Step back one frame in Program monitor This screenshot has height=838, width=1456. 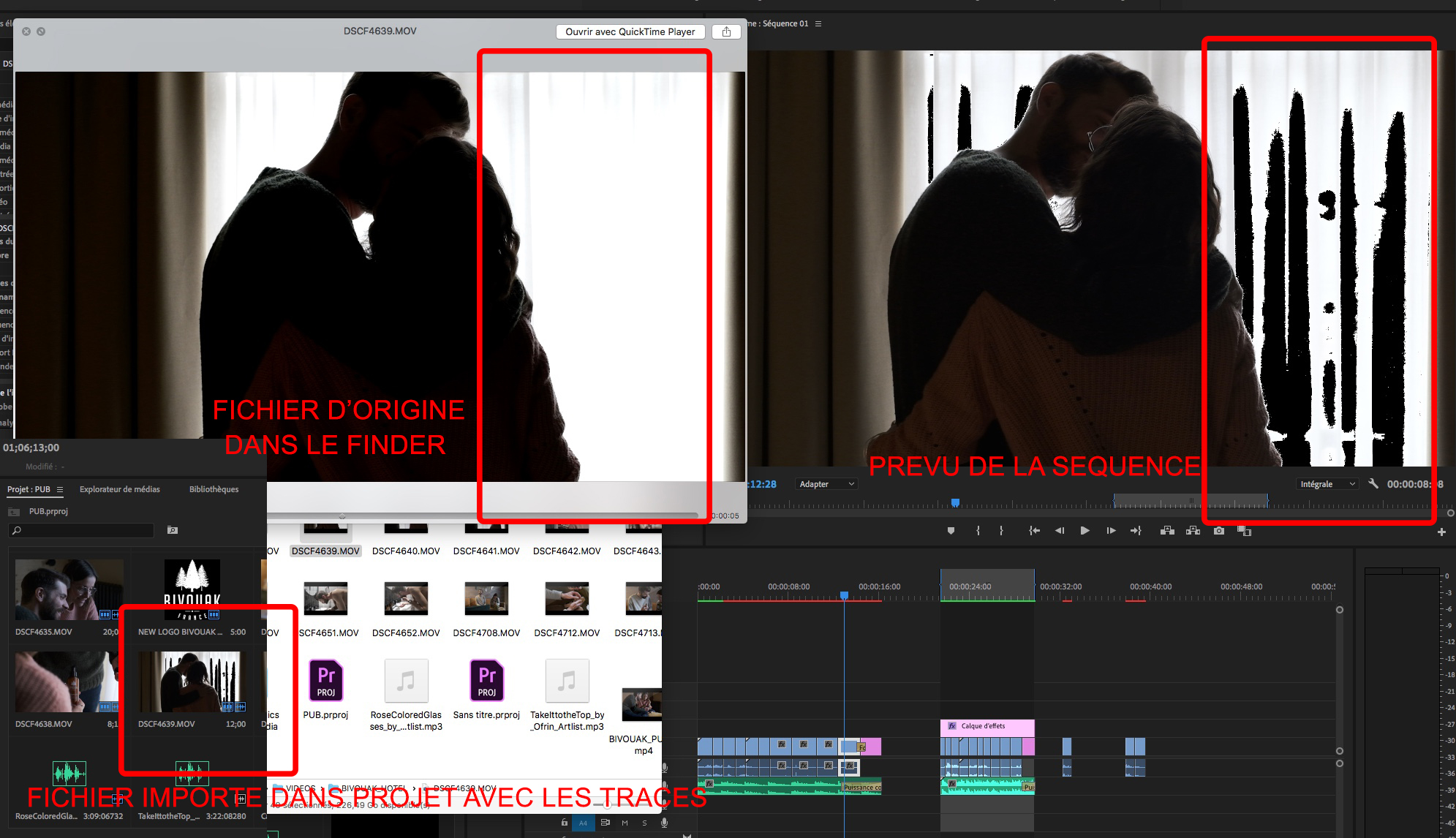click(x=1060, y=531)
